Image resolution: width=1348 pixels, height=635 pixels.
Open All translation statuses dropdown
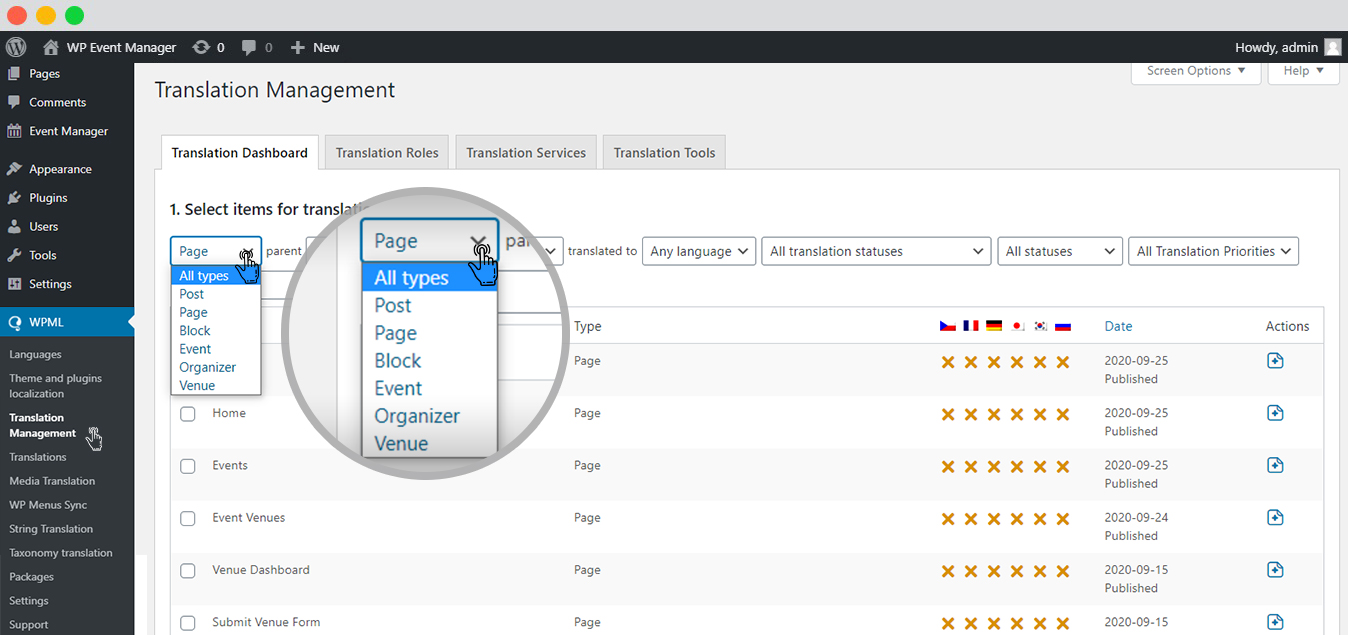click(x=876, y=251)
